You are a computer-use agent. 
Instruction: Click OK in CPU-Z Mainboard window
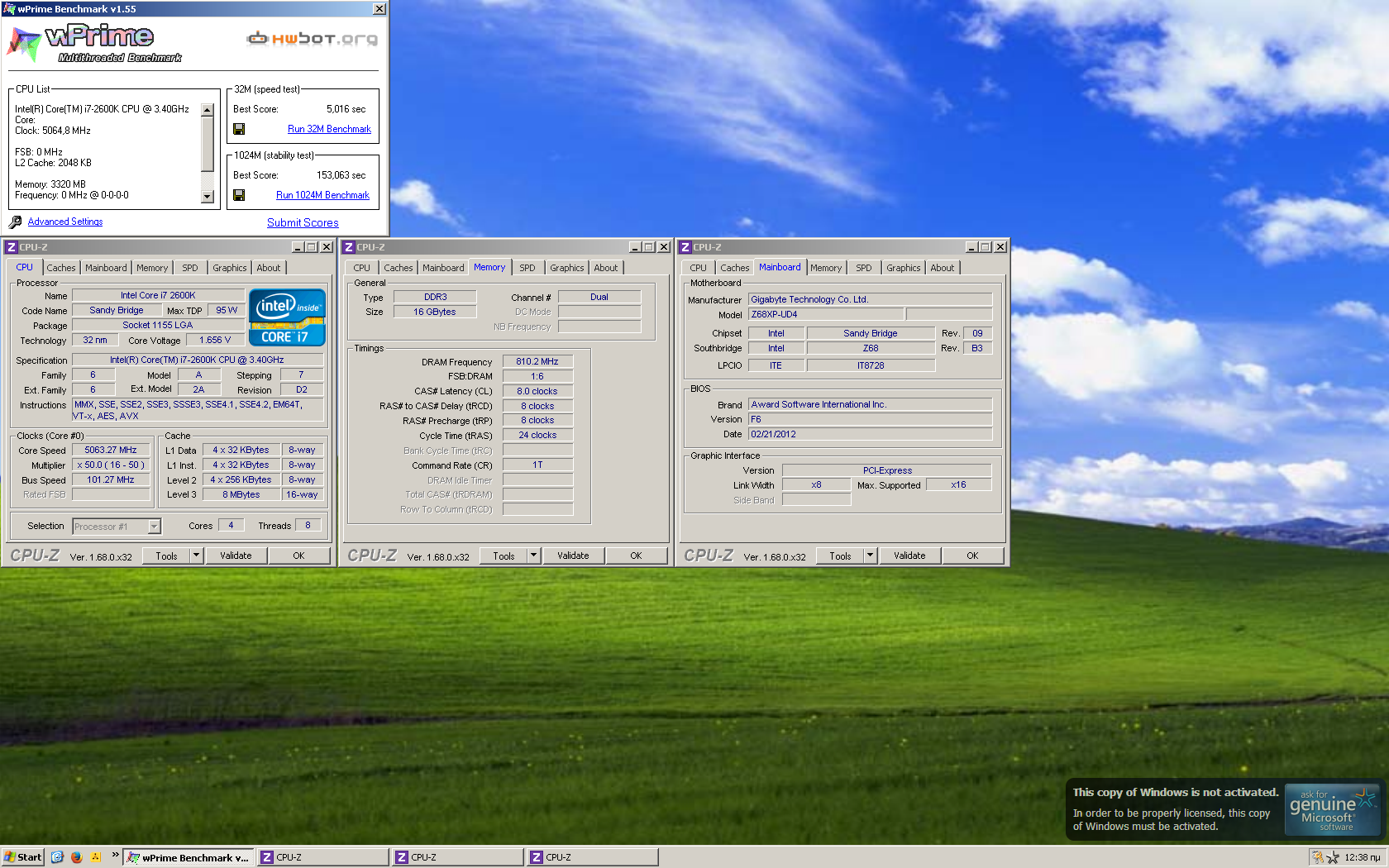click(972, 556)
